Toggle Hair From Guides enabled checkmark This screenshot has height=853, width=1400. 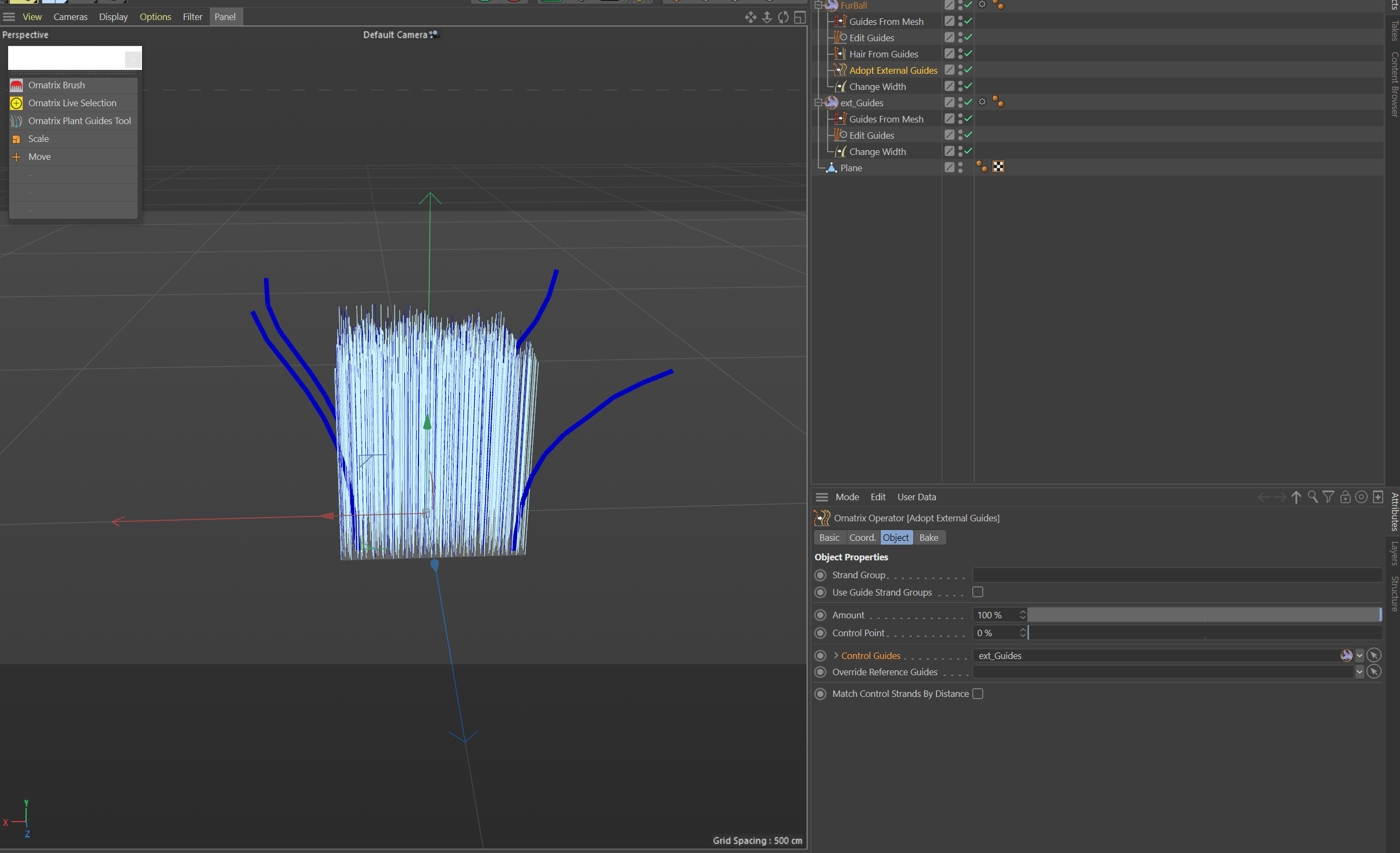pos(968,54)
